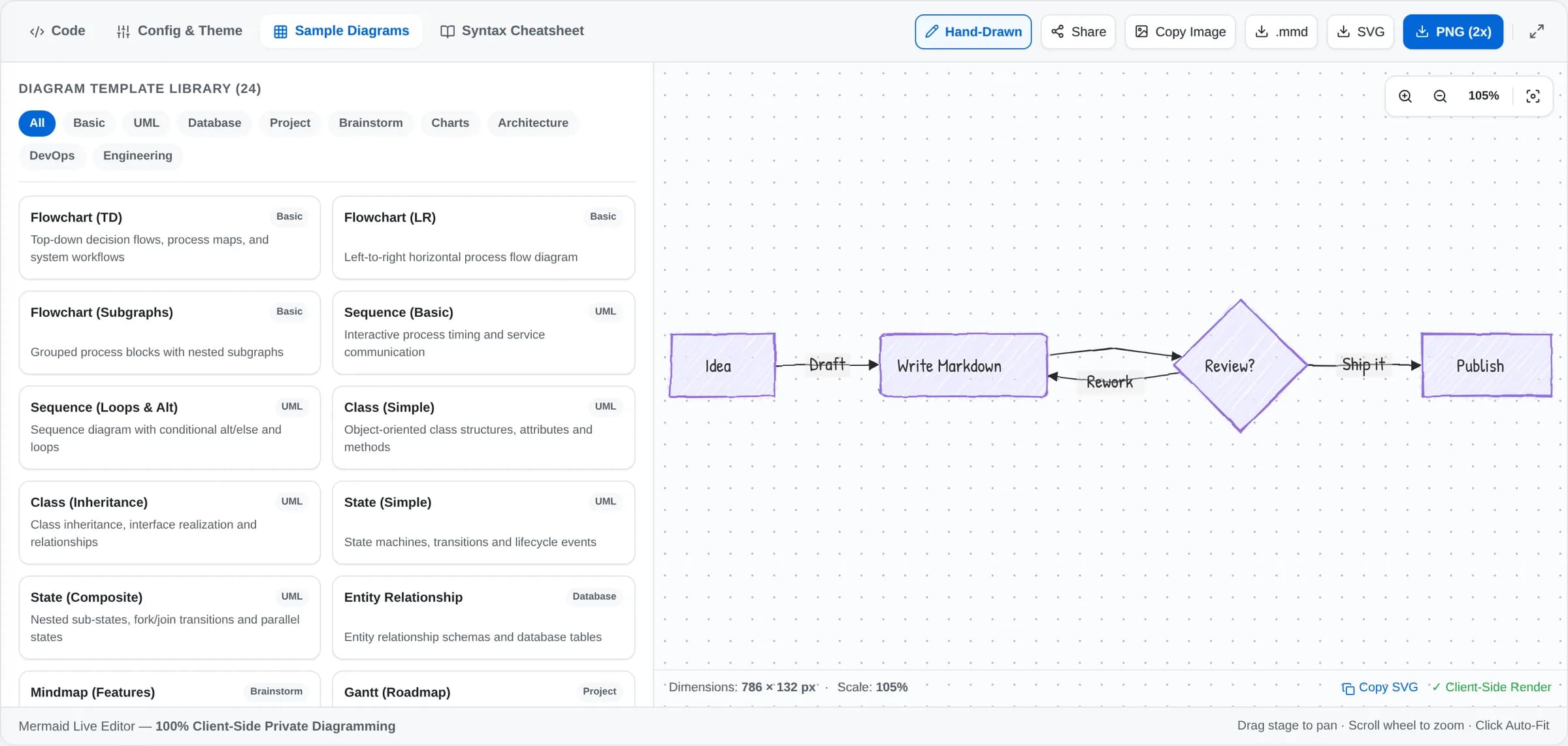Click the Scale: 105% status text
The height and width of the screenshot is (746, 1568).
(x=872, y=687)
